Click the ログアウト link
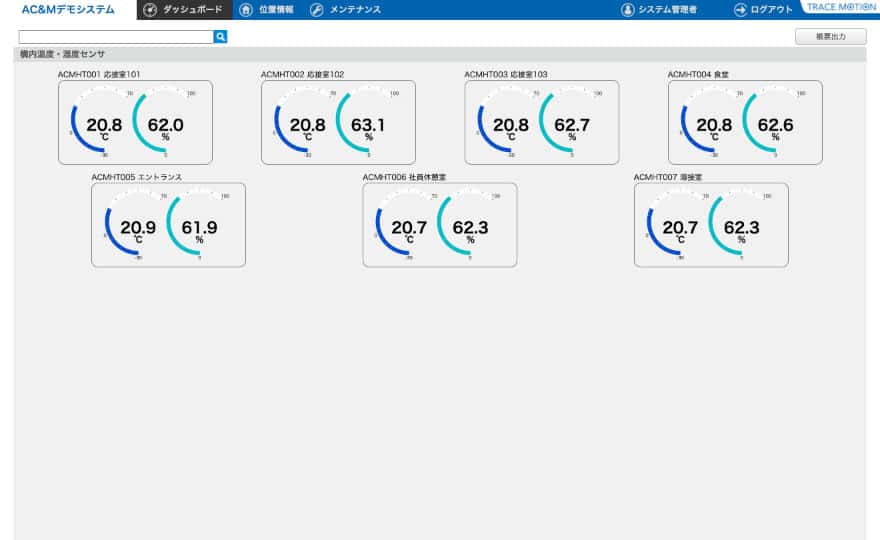 [x=771, y=10]
